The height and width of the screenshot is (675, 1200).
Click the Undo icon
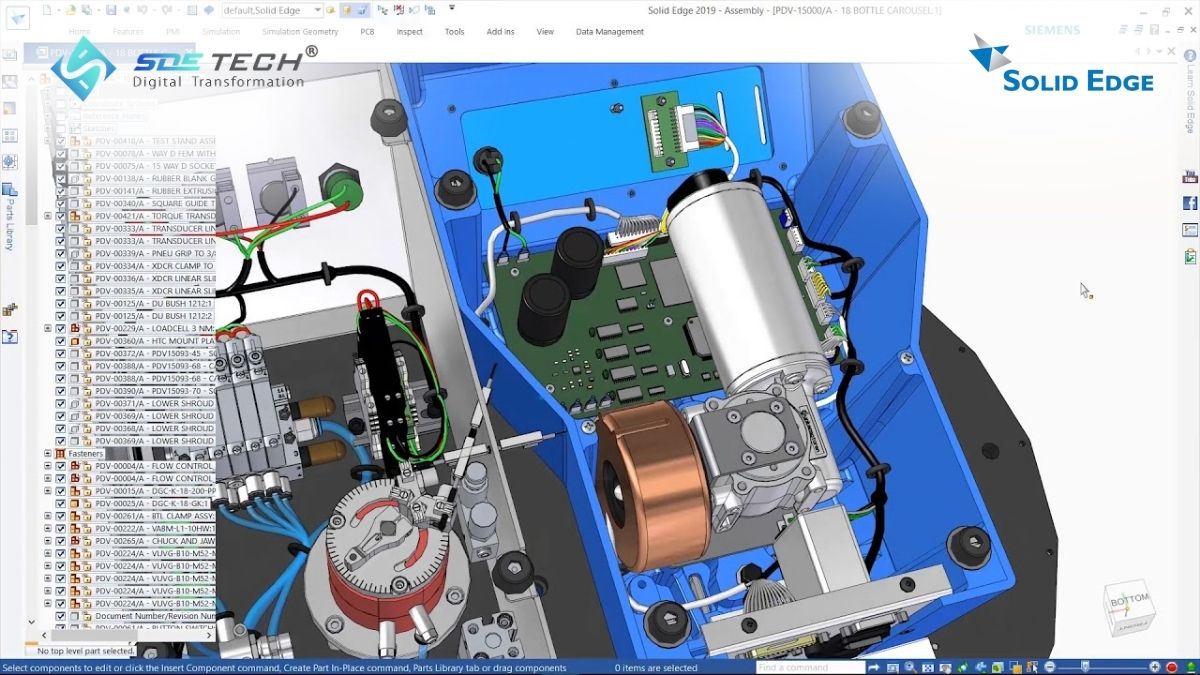(x=143, y=10)
